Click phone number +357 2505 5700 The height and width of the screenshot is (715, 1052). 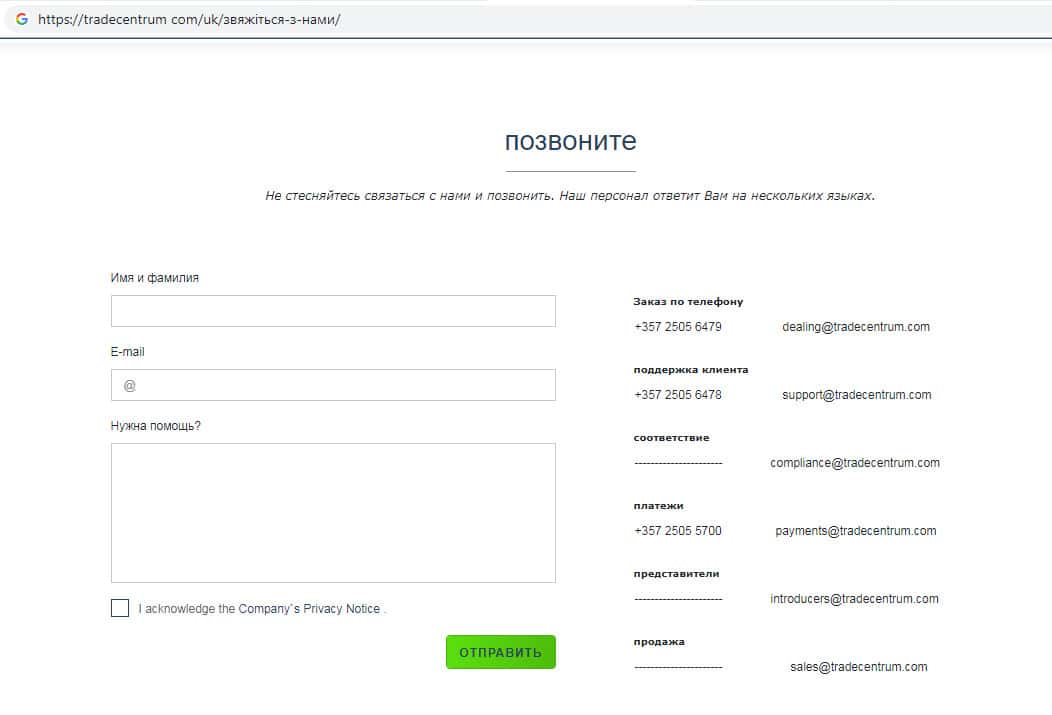click(678, 531)
